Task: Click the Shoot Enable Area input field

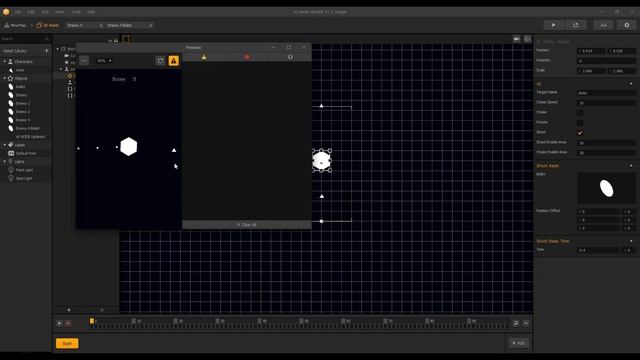Action: (x=606, y=143)
